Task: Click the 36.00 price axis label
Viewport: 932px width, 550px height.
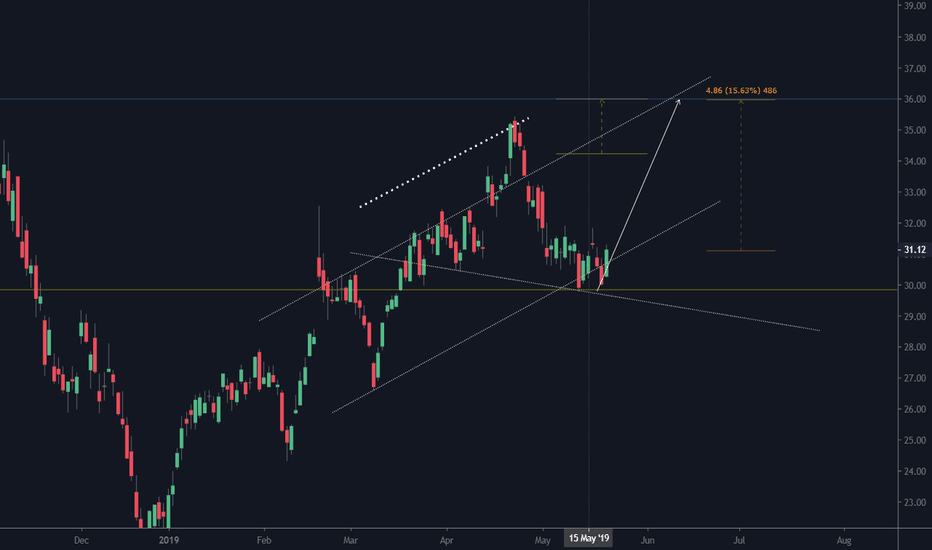Action: tap(915, 99)
